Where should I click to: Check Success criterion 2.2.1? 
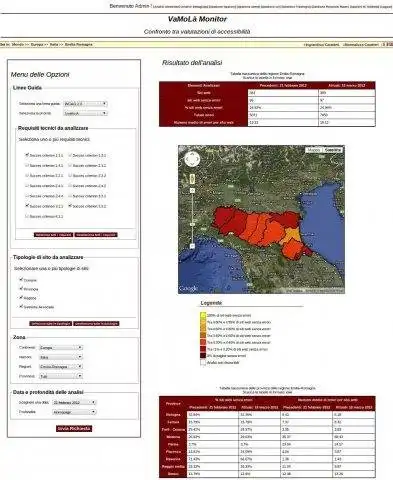tap(27, 175)
